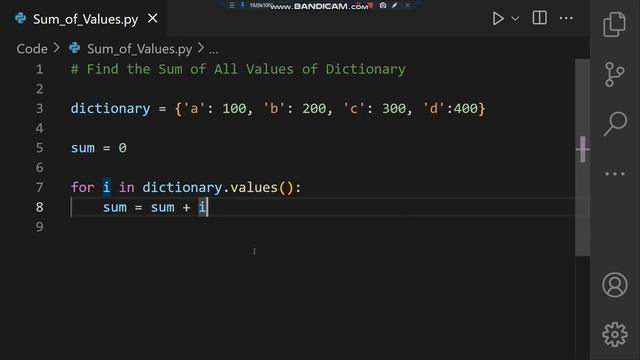Image resolution: width=640 pixels, height=360 pixels.
Task: Click line number 9 in the gutter
Action: coord(40,227)
